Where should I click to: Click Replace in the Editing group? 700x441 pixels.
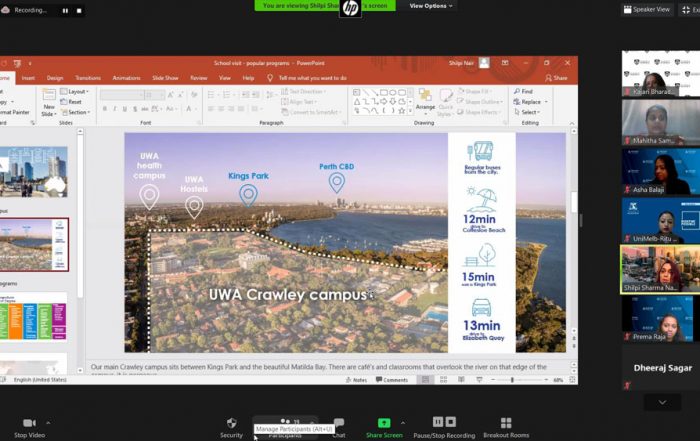[530, 102]
